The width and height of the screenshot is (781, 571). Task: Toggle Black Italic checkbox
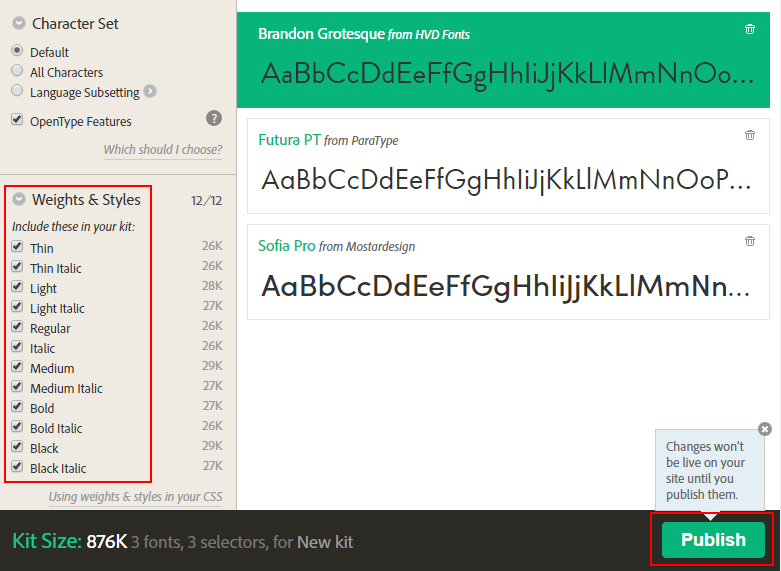[17, 466]
